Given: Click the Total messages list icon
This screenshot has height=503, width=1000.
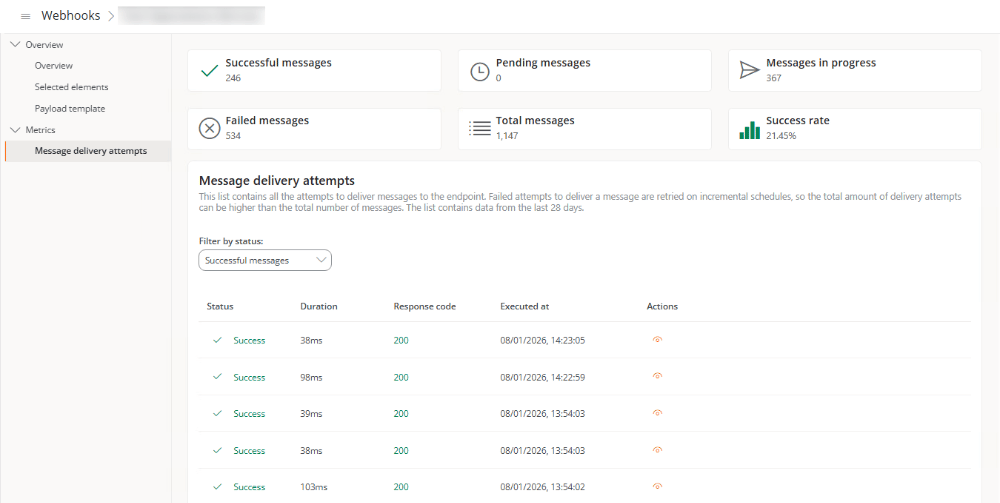Looking at the screenshot, I should (480, 128).
